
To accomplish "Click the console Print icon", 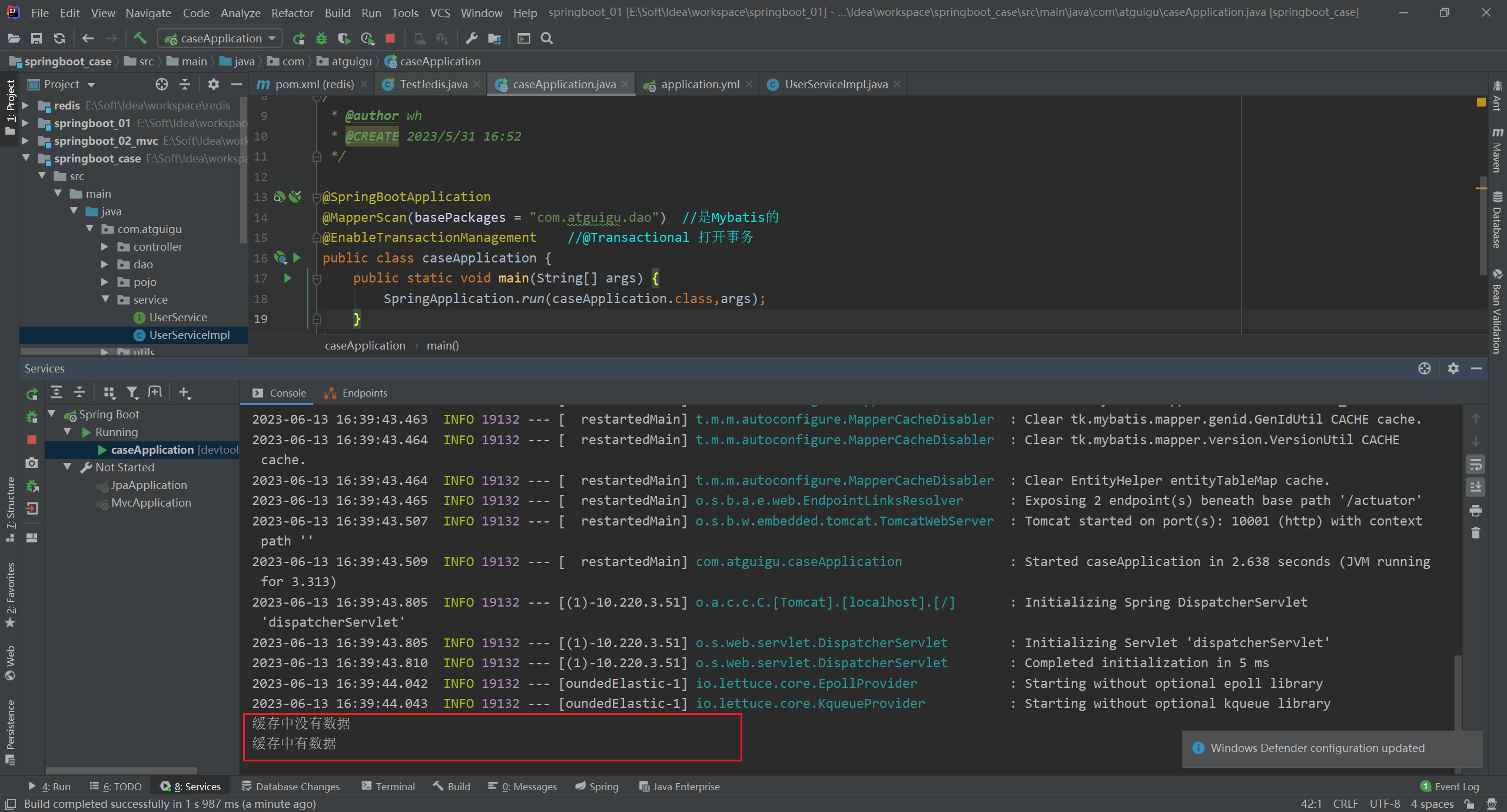I will (1475, 510).
